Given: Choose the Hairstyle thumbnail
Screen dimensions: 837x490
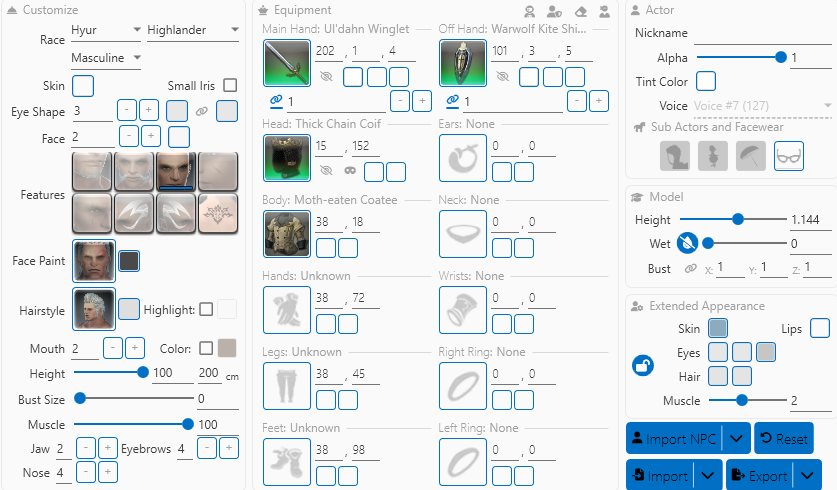Looking at the screenshot, I should [94, 310].
